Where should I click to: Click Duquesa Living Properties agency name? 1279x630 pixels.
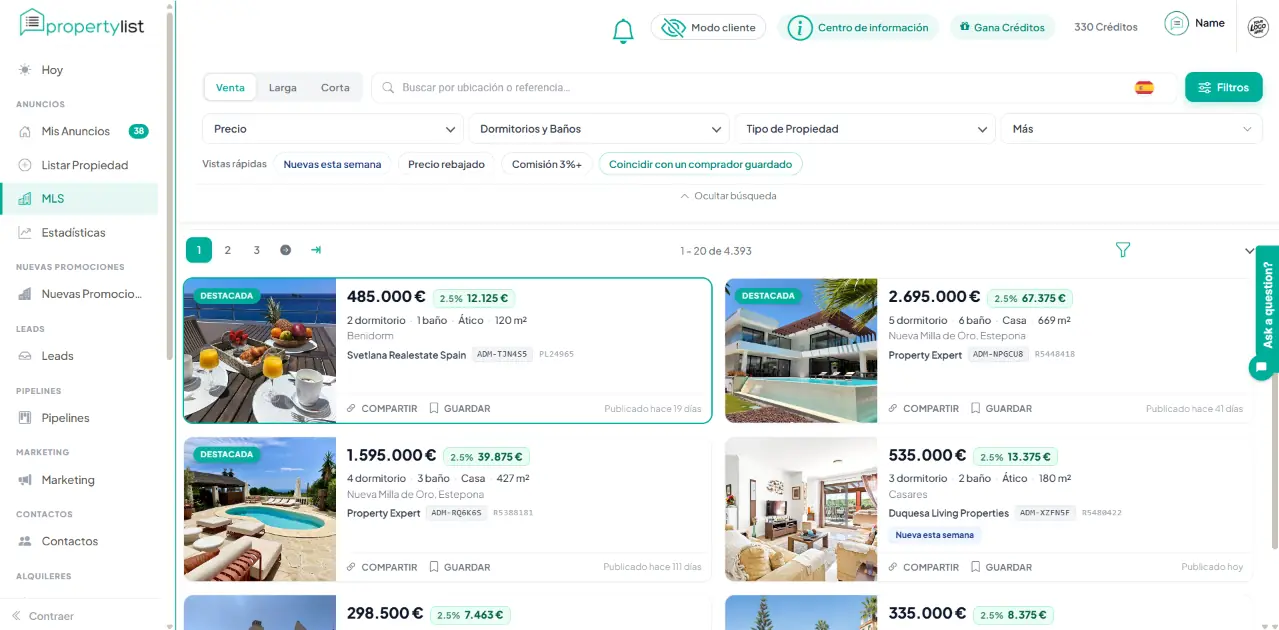(x=949, y=513)
